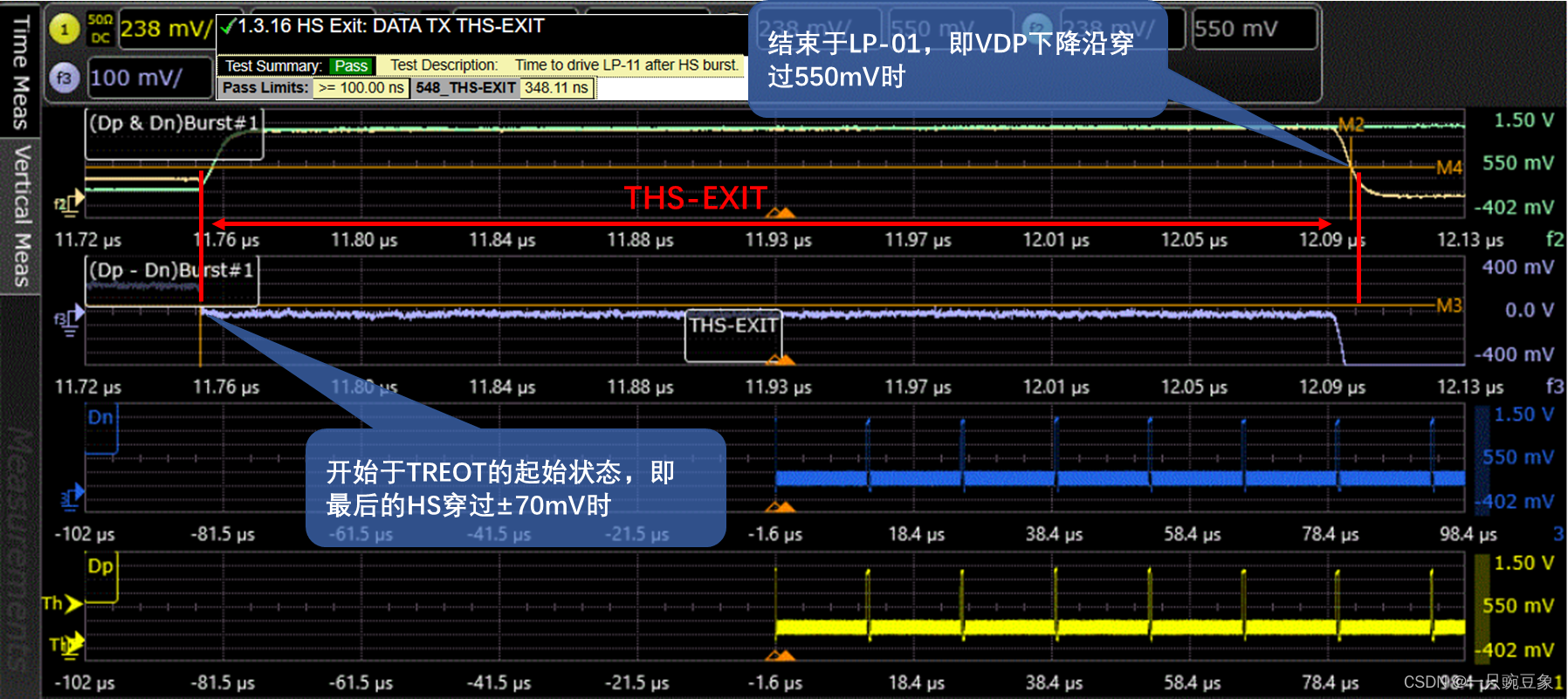Click the green checkmark beside 1.3.16 HS Exit

[227, 27]
